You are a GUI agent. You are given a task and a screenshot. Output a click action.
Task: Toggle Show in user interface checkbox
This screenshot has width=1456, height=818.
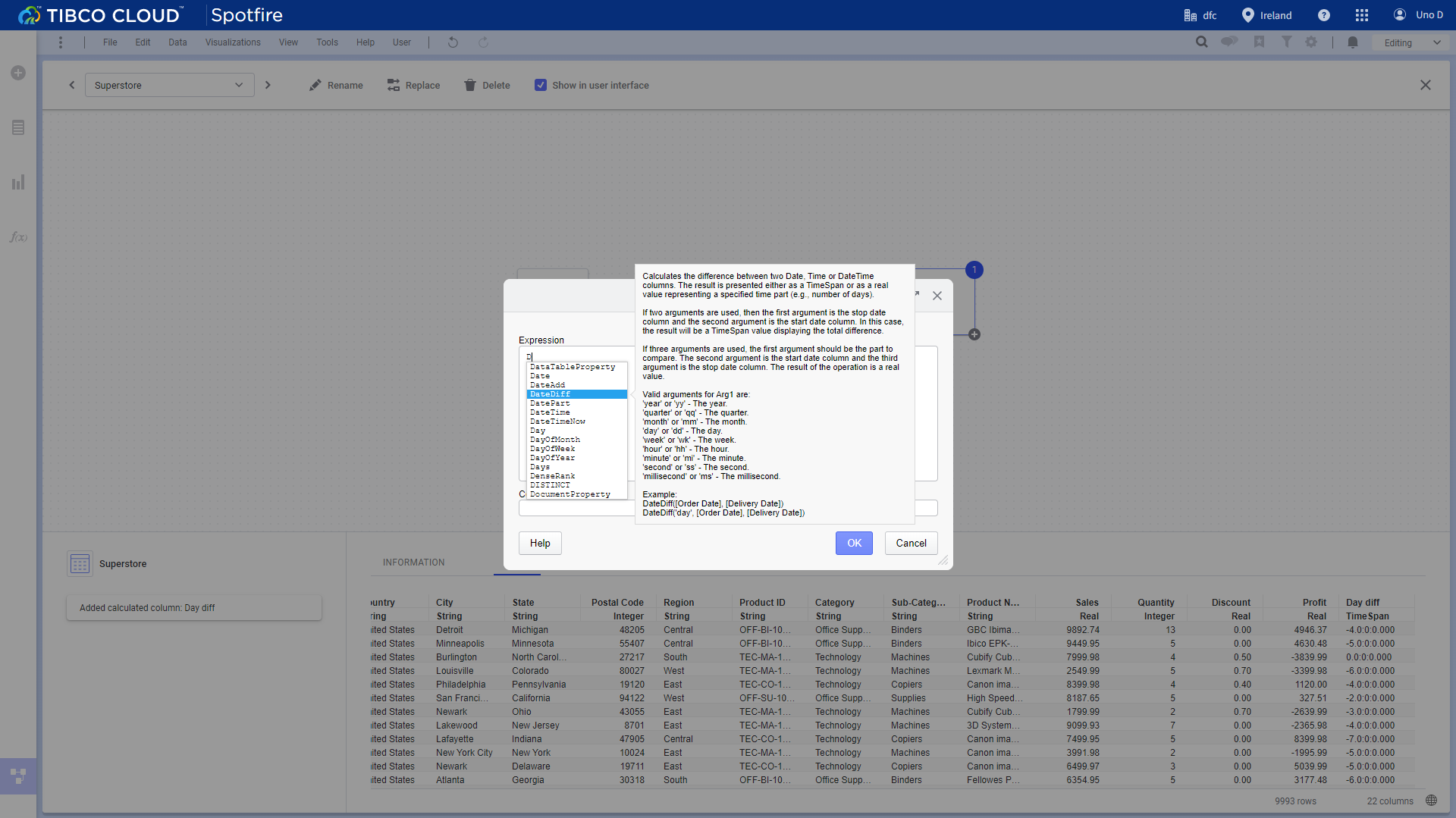point(540,85)
